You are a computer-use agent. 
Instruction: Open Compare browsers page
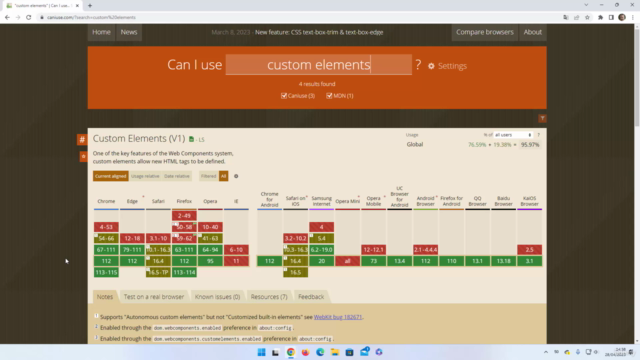(x=484, y=32)
